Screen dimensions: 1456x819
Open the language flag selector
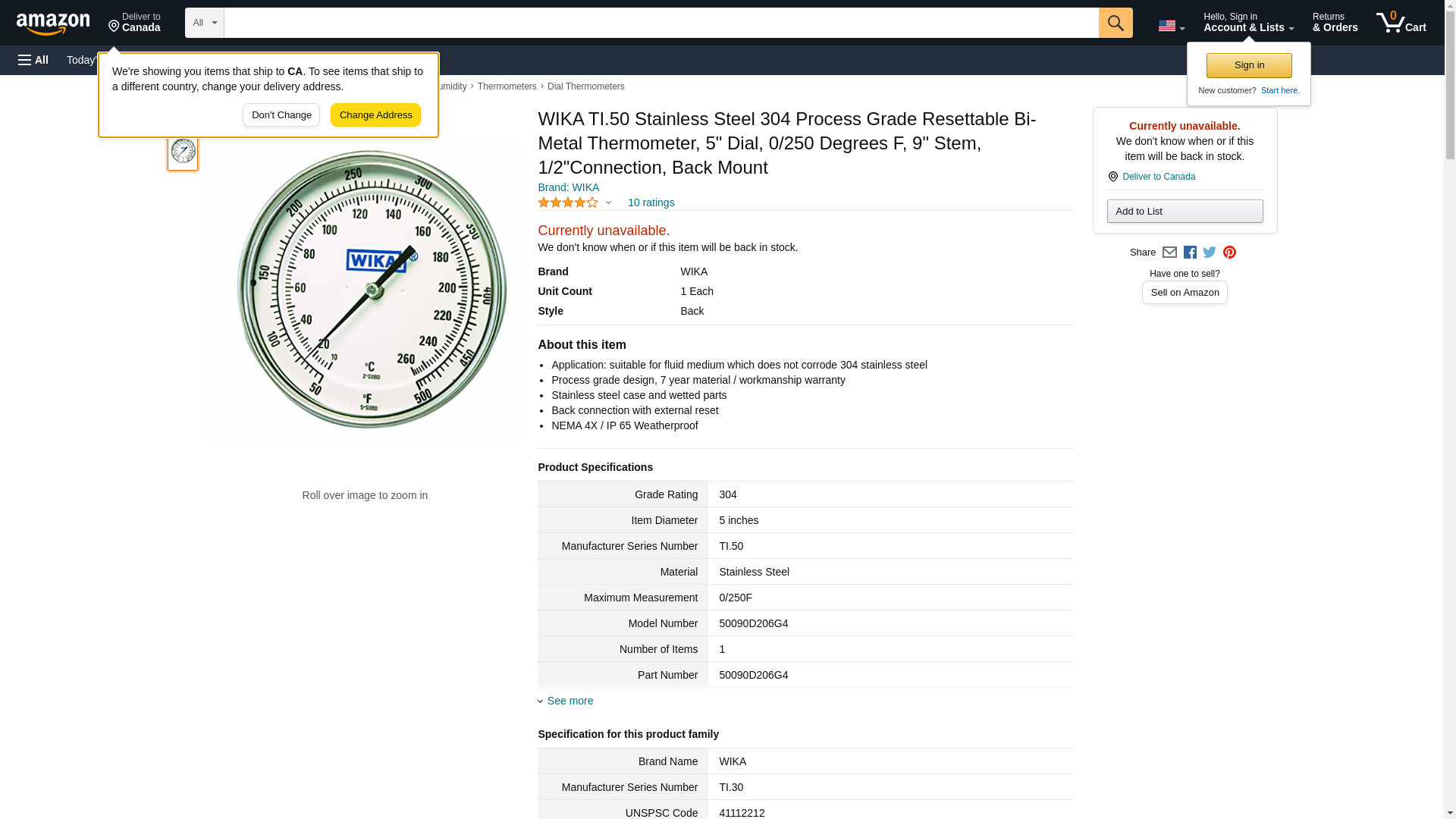coord(1171,26)
